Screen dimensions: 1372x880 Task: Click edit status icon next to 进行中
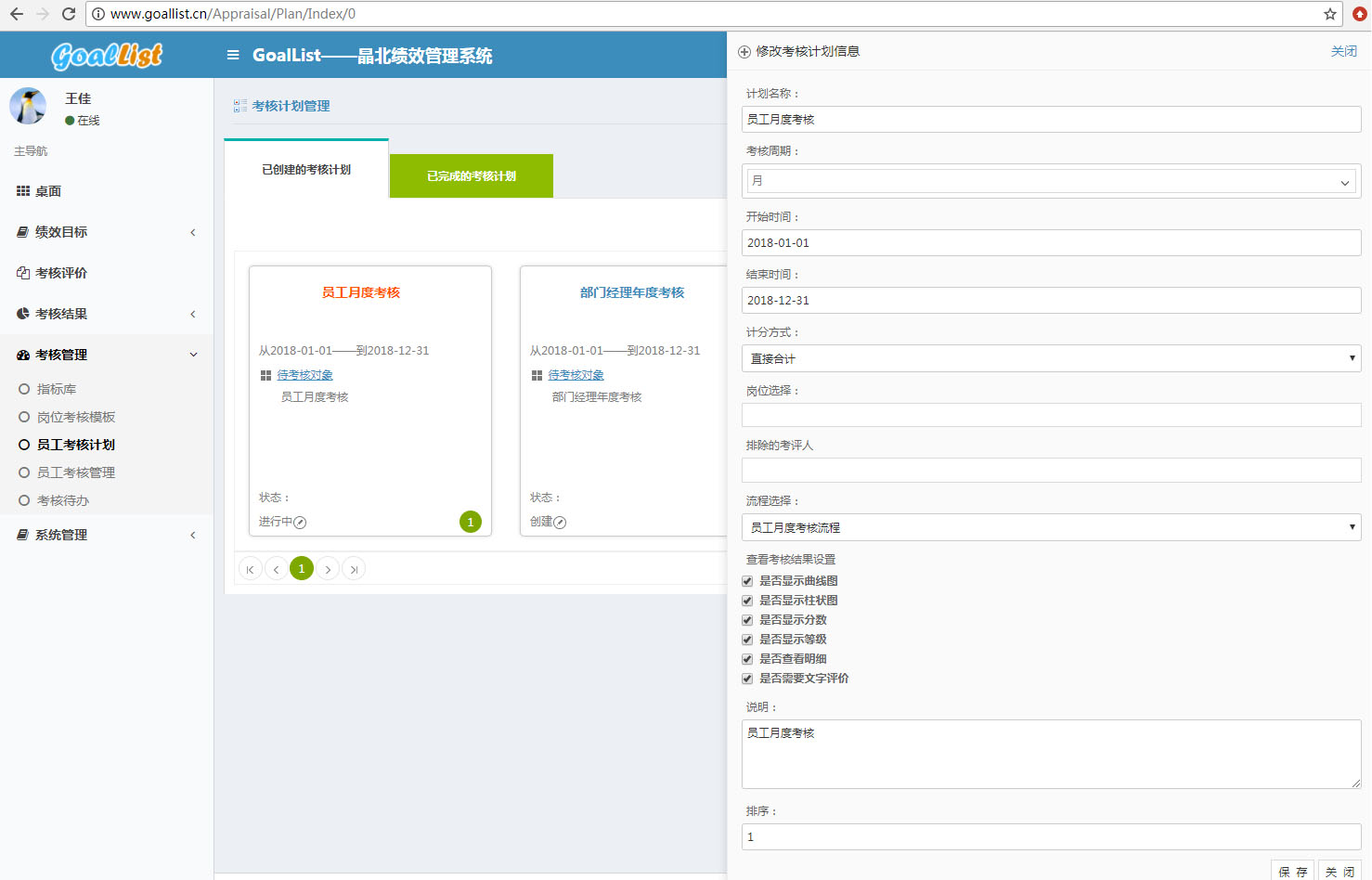tap(300, 523)
